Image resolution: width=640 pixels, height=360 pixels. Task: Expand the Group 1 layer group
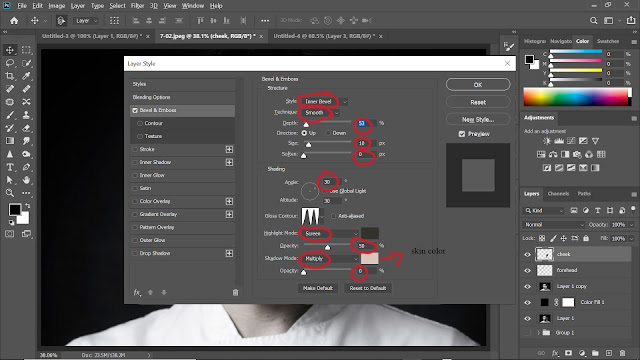[x=538, y=333]
